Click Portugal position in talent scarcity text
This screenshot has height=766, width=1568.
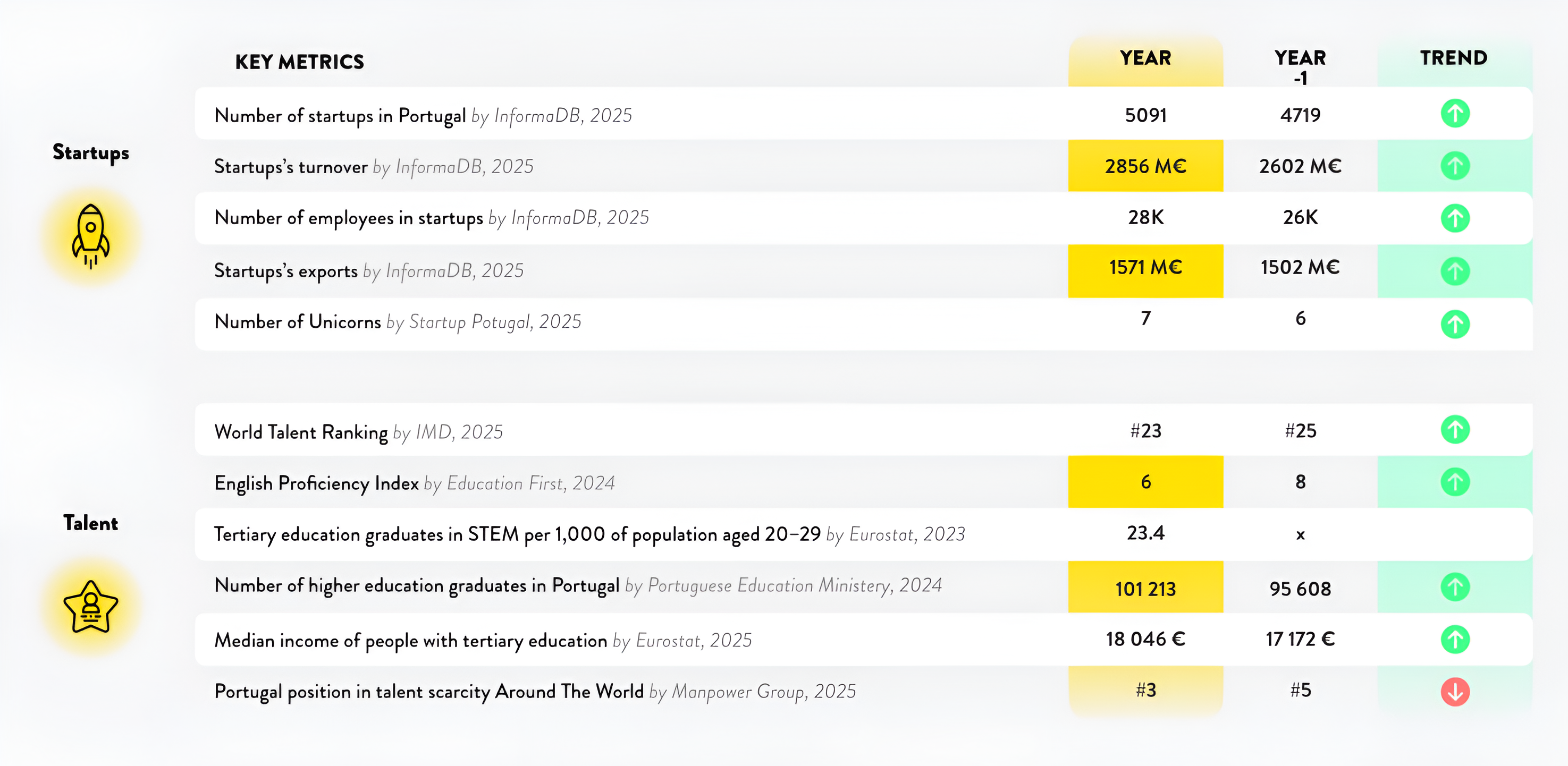428,692
